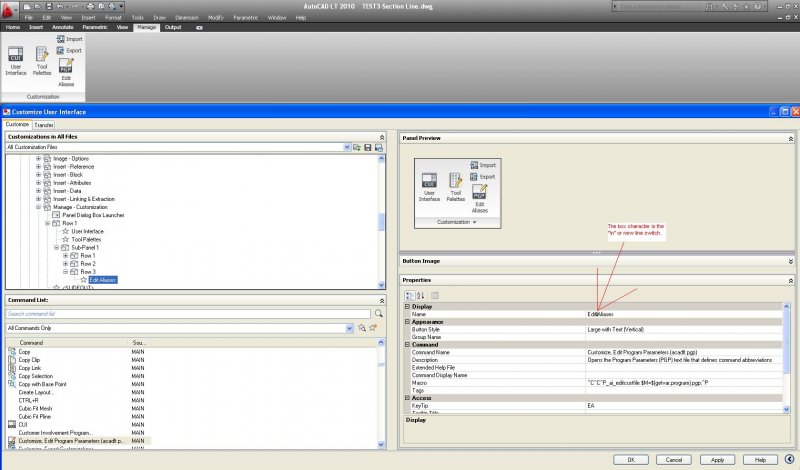Screen dimensions: 800x470
Task: Open the All Commands Only filter dropdown
Action: [x=348, y=328]
